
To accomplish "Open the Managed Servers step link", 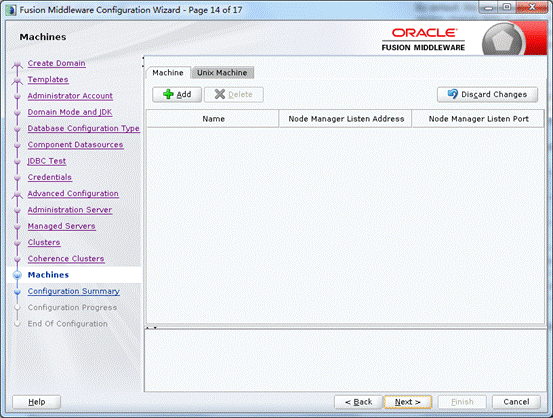I will click(62, 226).
